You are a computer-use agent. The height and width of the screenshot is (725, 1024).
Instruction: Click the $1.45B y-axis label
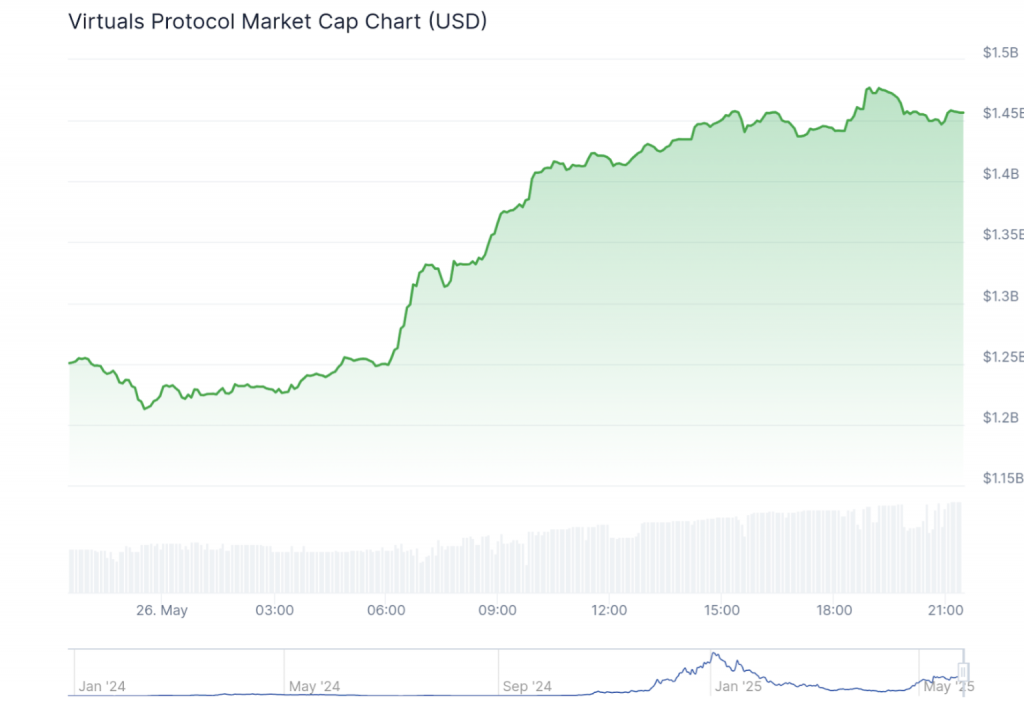tap(999, 113)
